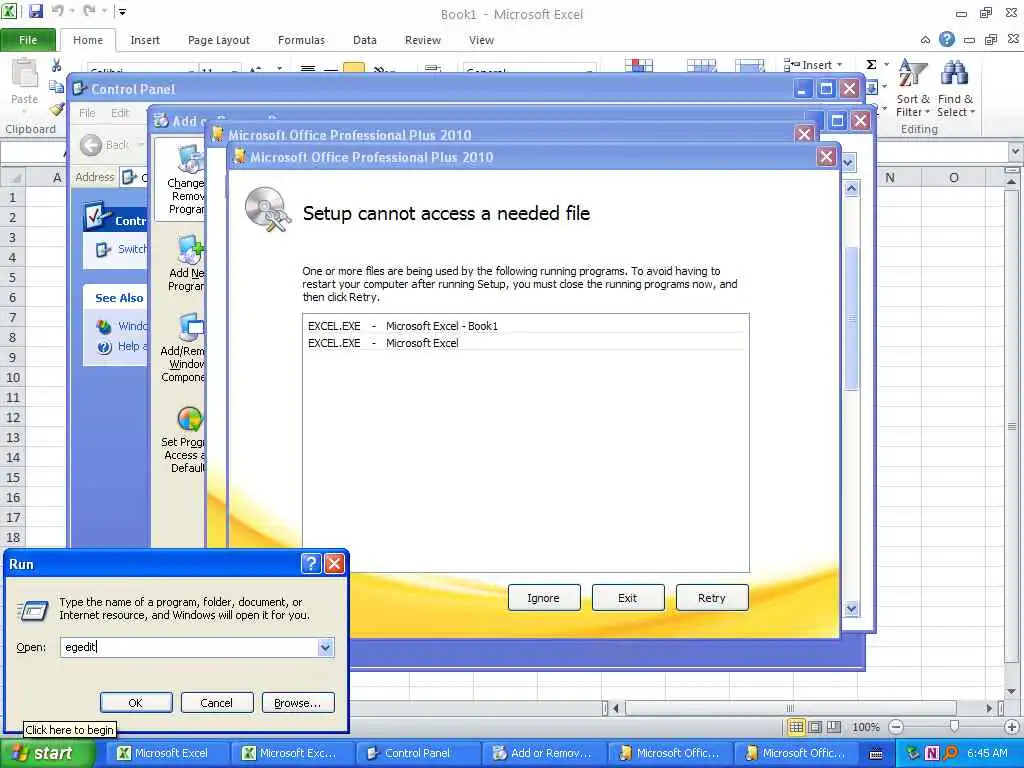Click the Cut scissors icon in Clipboard group
1024x768 pixels.
tap(56, 65)
